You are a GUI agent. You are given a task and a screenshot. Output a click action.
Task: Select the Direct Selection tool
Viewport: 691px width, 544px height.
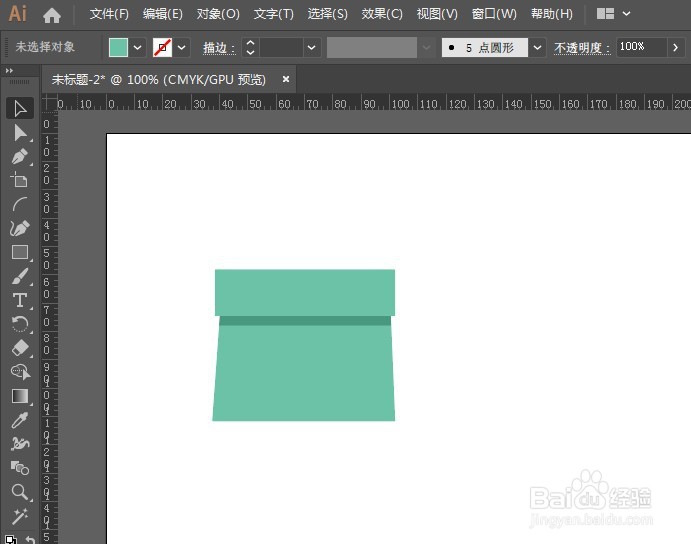point(20,133)
